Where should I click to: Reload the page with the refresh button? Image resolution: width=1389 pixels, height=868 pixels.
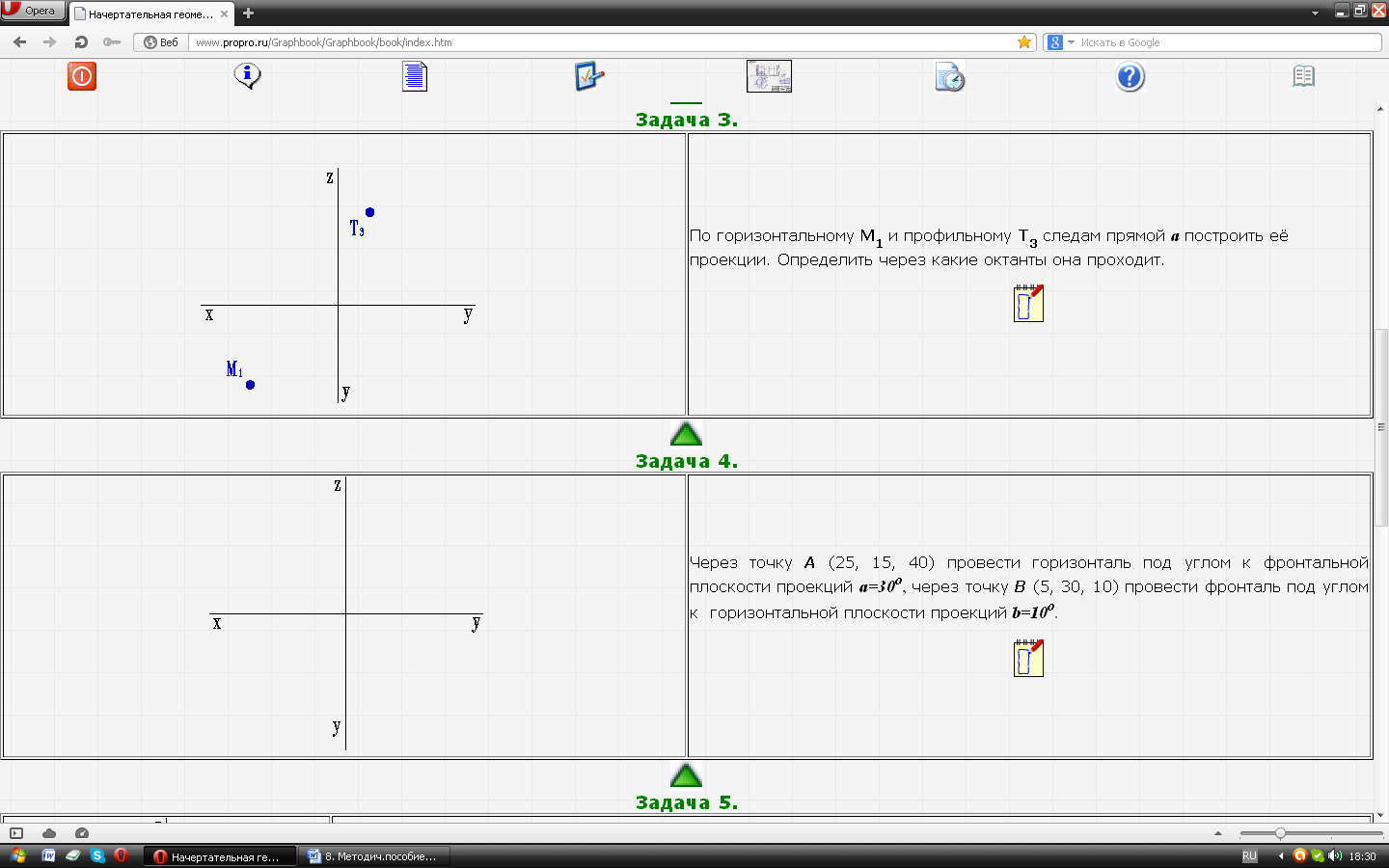pos(81,42)
